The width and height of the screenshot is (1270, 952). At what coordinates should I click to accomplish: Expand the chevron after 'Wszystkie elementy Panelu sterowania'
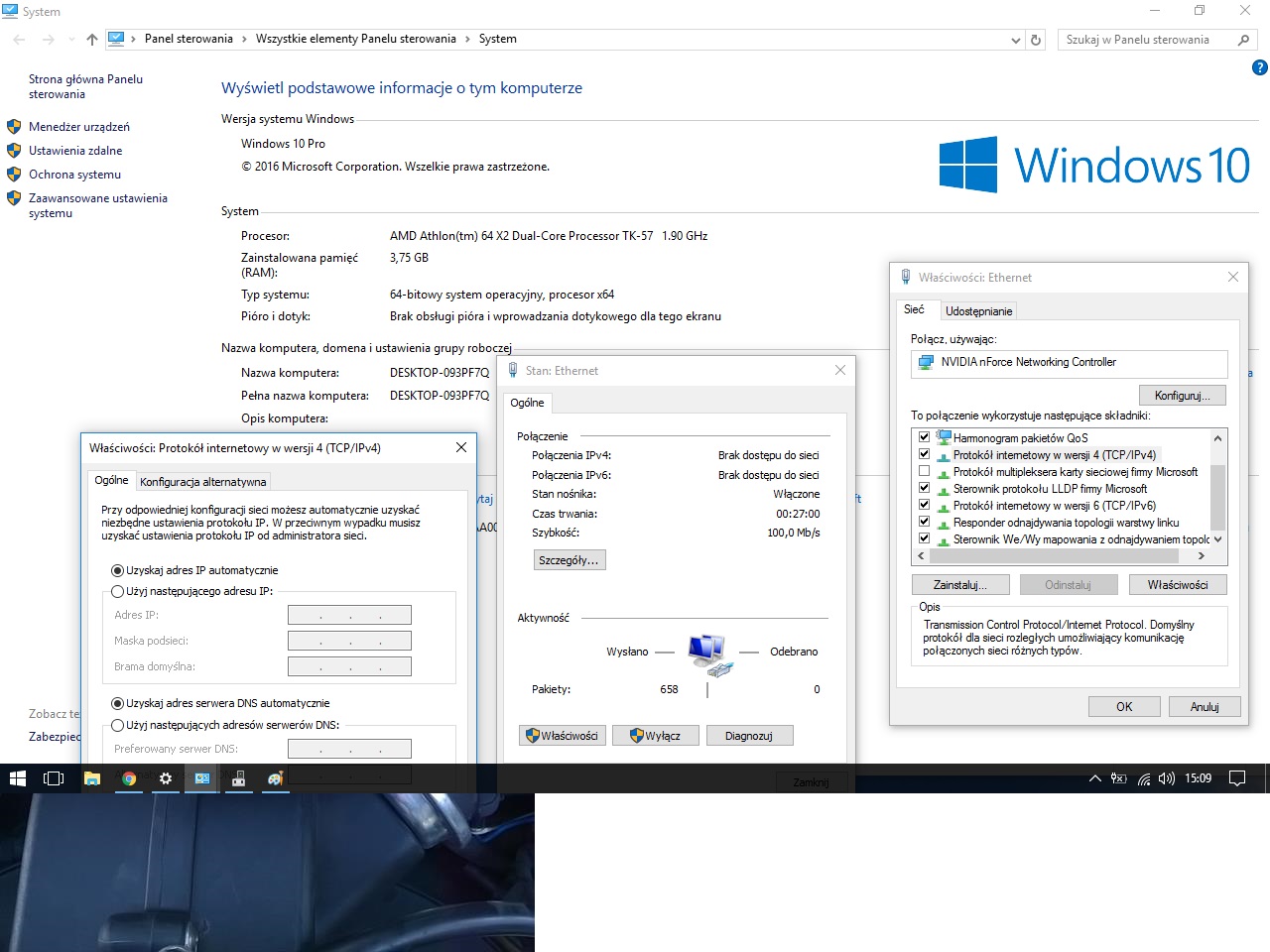coord(467,40)
